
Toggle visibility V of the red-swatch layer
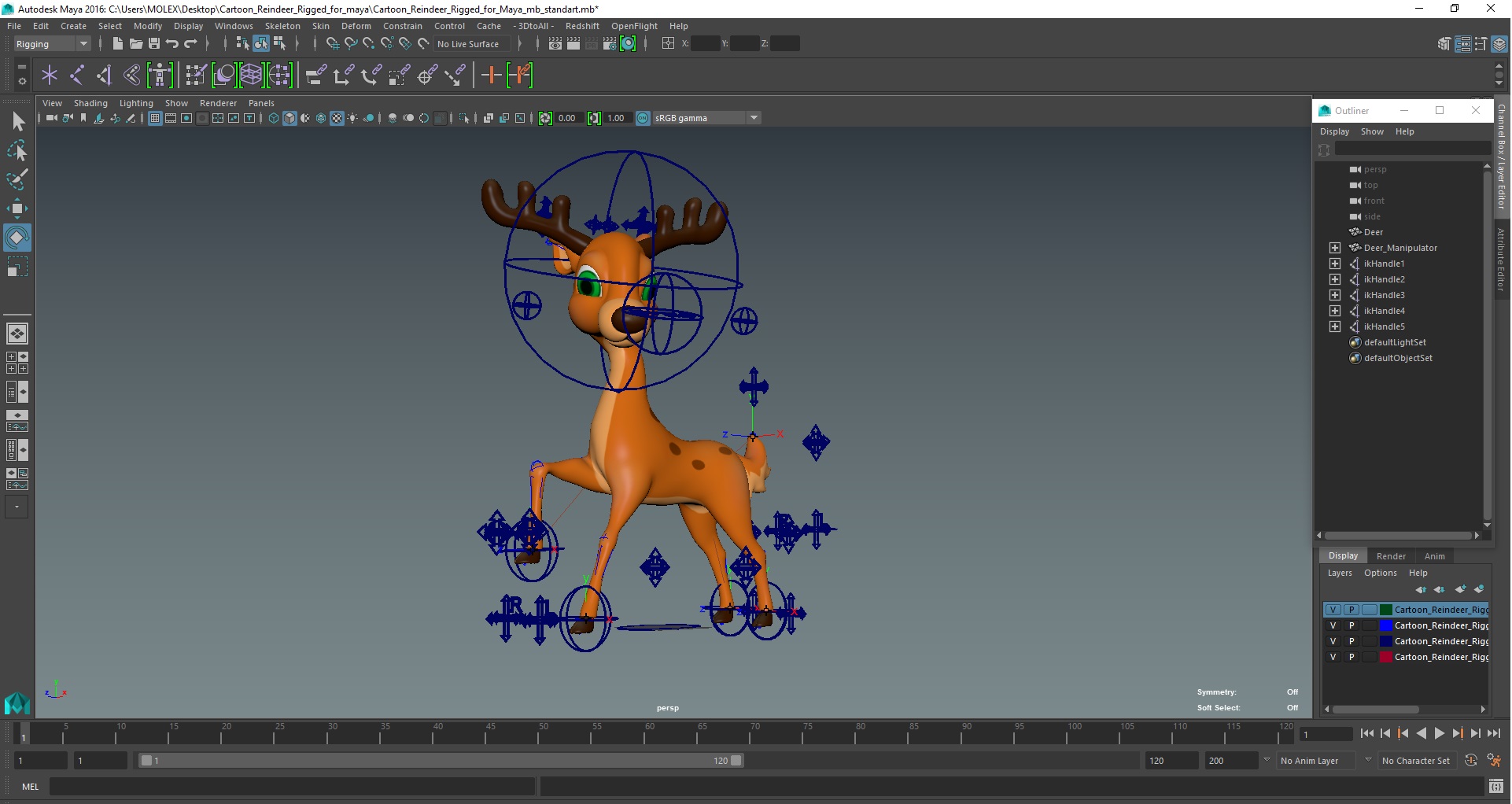click(x=1333, y=657)
